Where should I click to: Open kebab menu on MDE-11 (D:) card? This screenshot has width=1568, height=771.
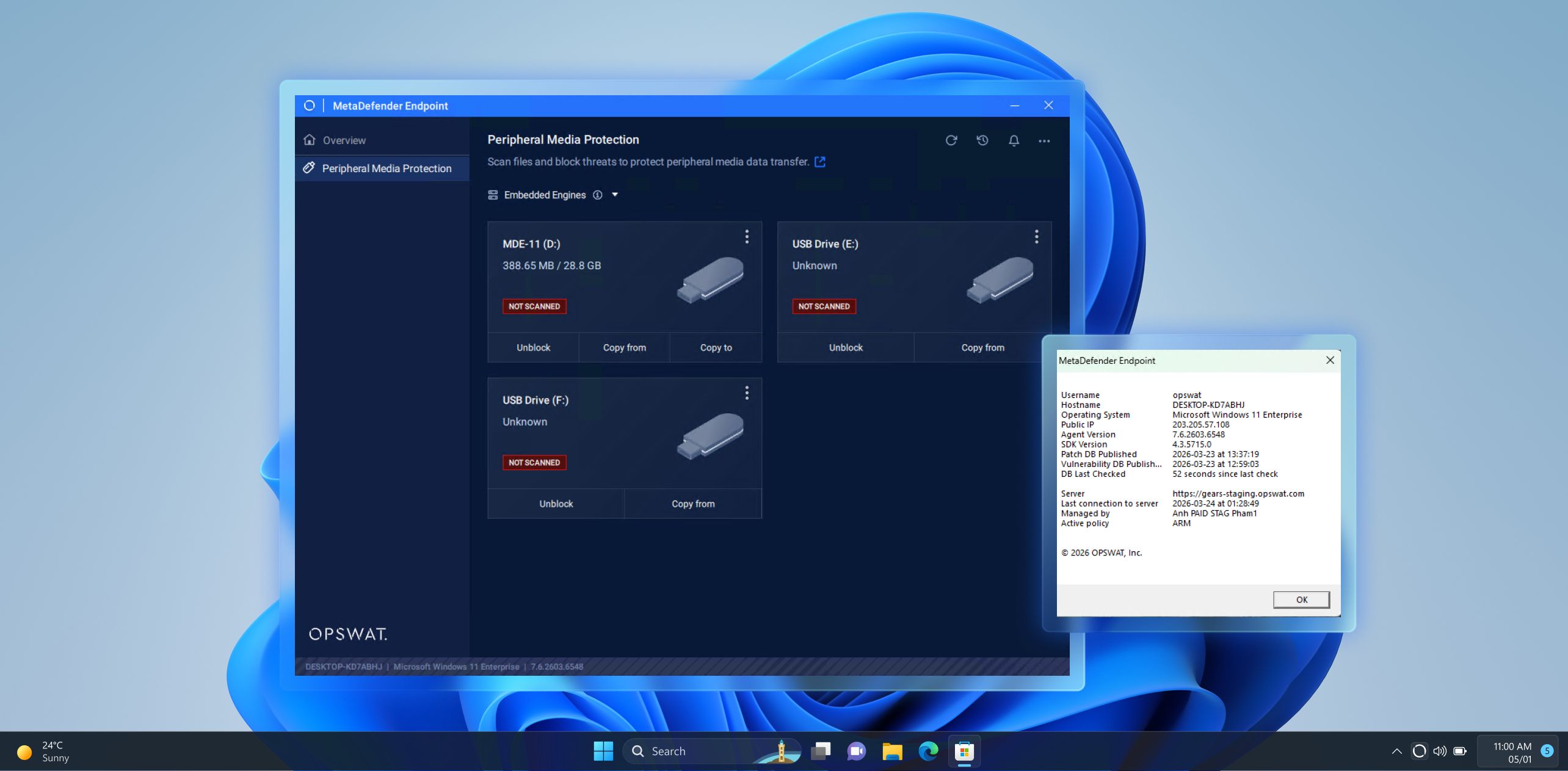pos(746,237)
